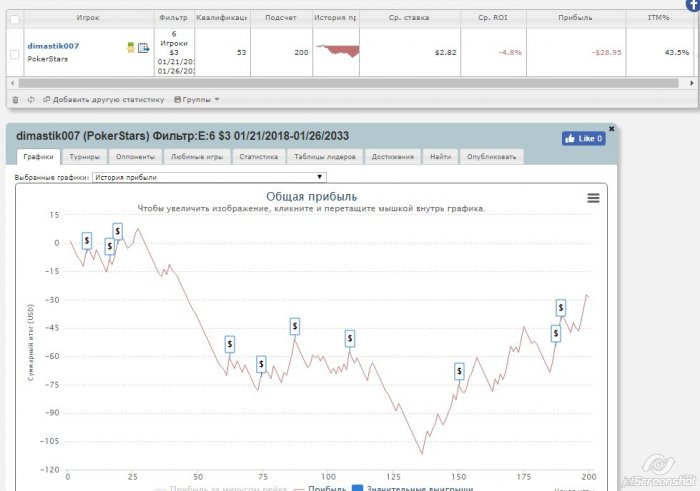This screenshot has height=491, width=700.
Task: Click the export table icon beside dimastik007
Action: point(143,47)
